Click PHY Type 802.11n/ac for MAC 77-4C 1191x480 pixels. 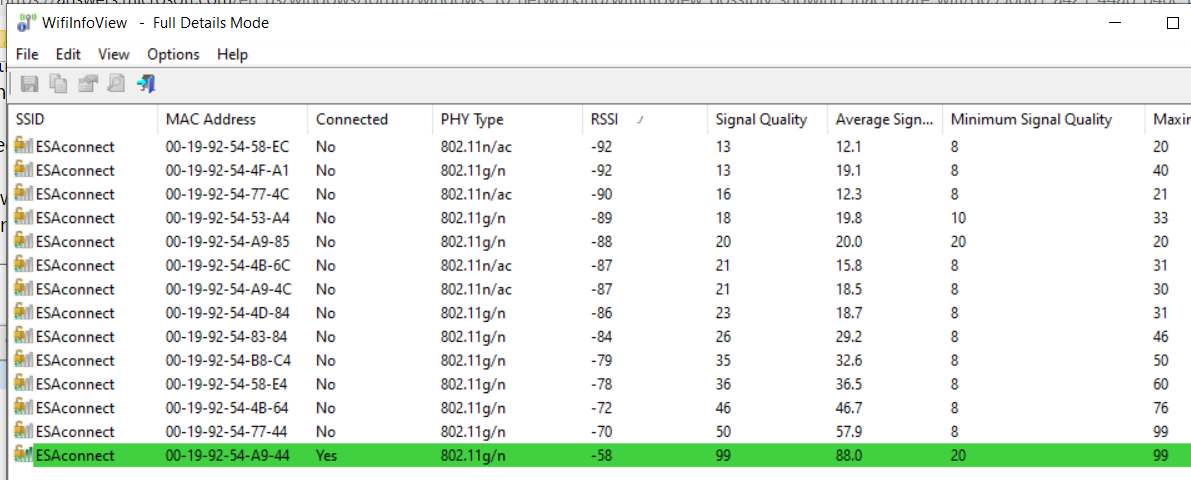tap(476, 194)
